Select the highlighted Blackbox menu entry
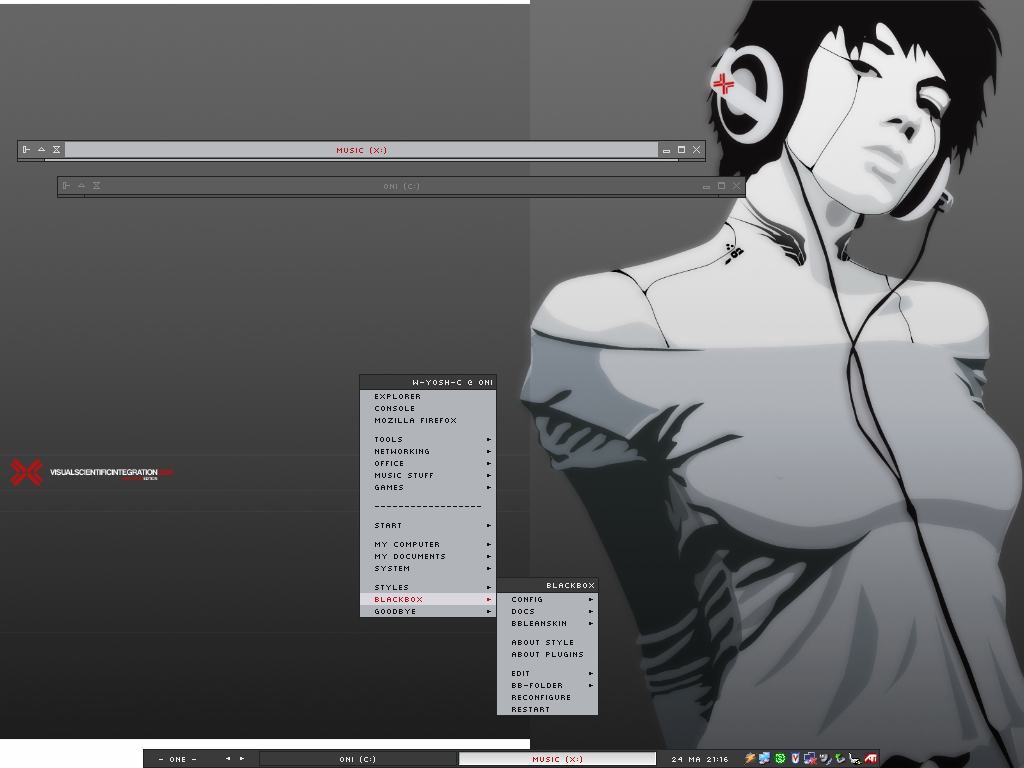This screenshot has height=768, width=1024. (428, 600)
